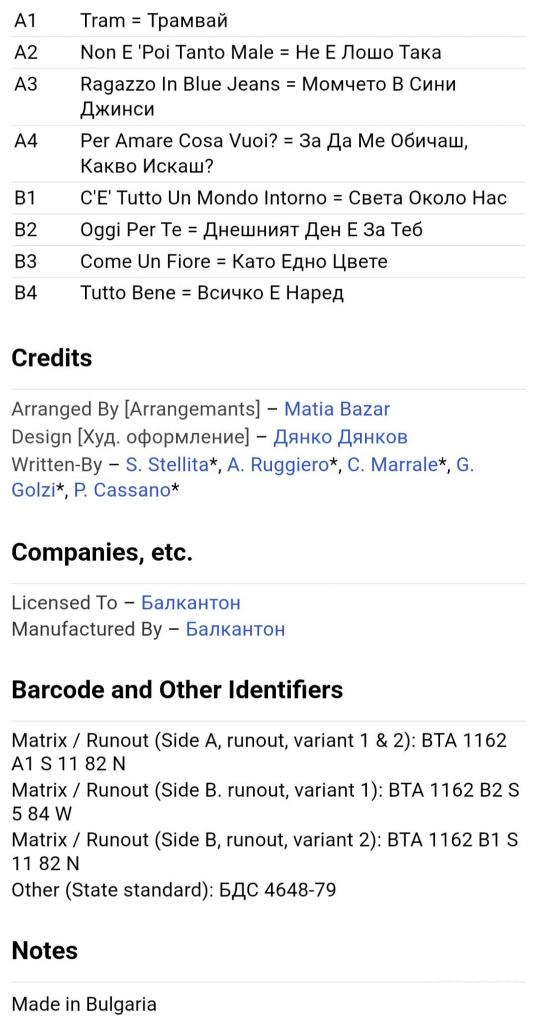Click the Barcode and Other Identifiers heading
The width and height of the screenshot is (537, 1024).
pos(177,690)
